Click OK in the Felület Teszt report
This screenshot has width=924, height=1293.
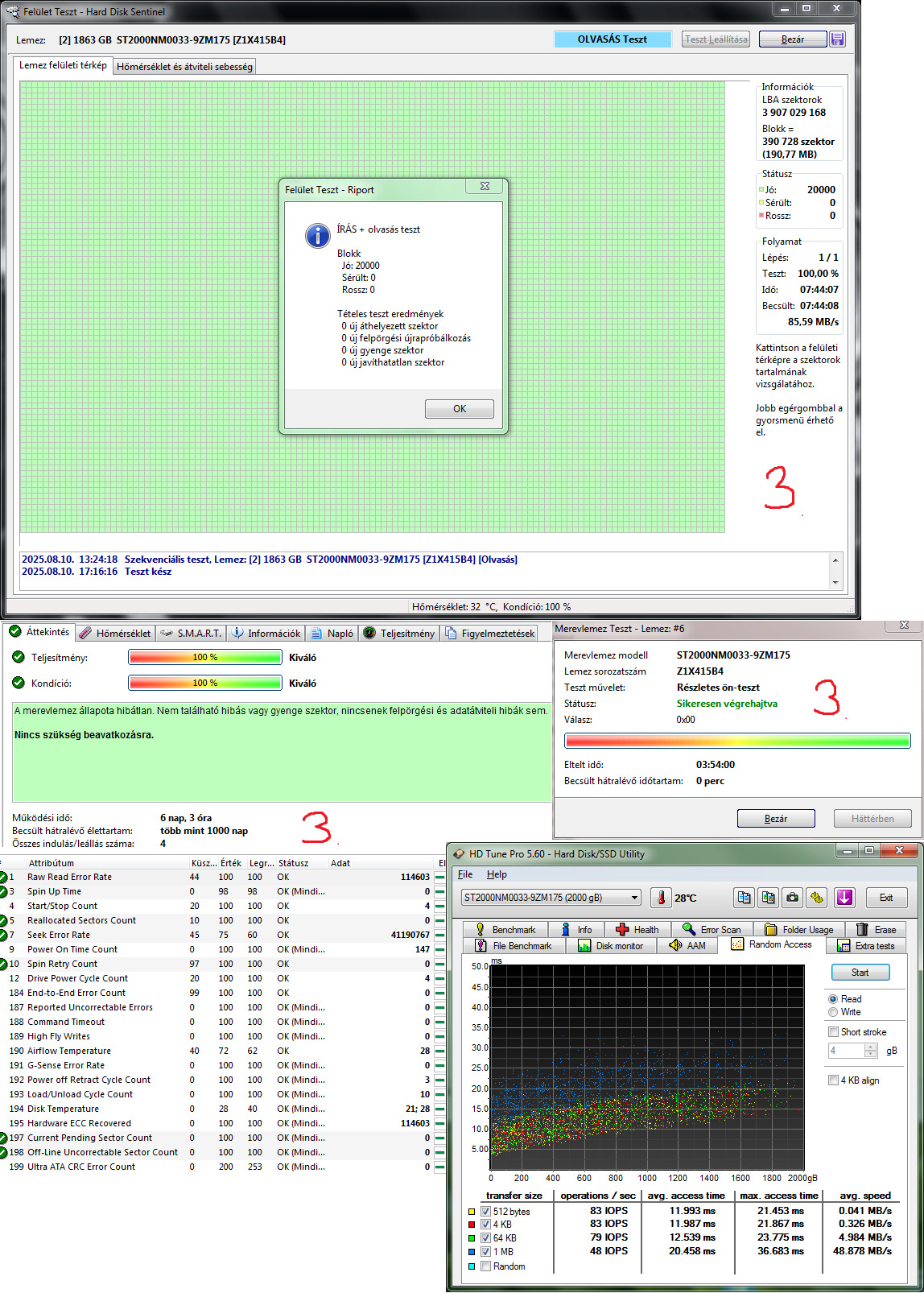(x=460, y=409)
